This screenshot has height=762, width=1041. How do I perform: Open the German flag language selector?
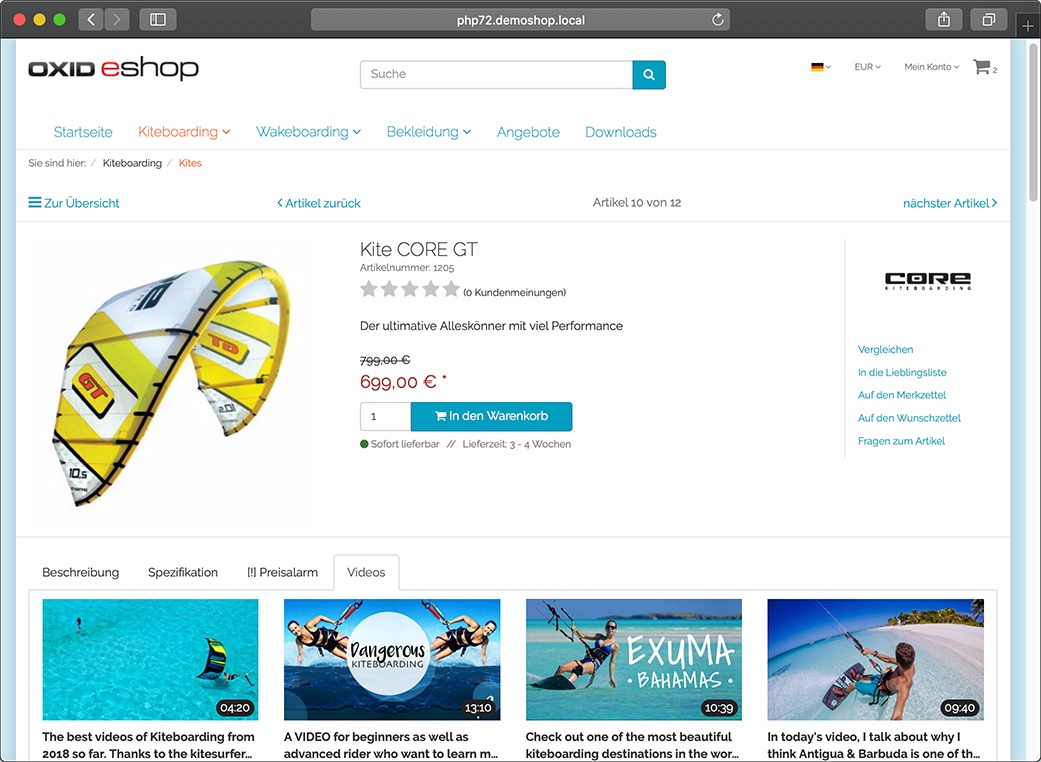tap(821, 67)
